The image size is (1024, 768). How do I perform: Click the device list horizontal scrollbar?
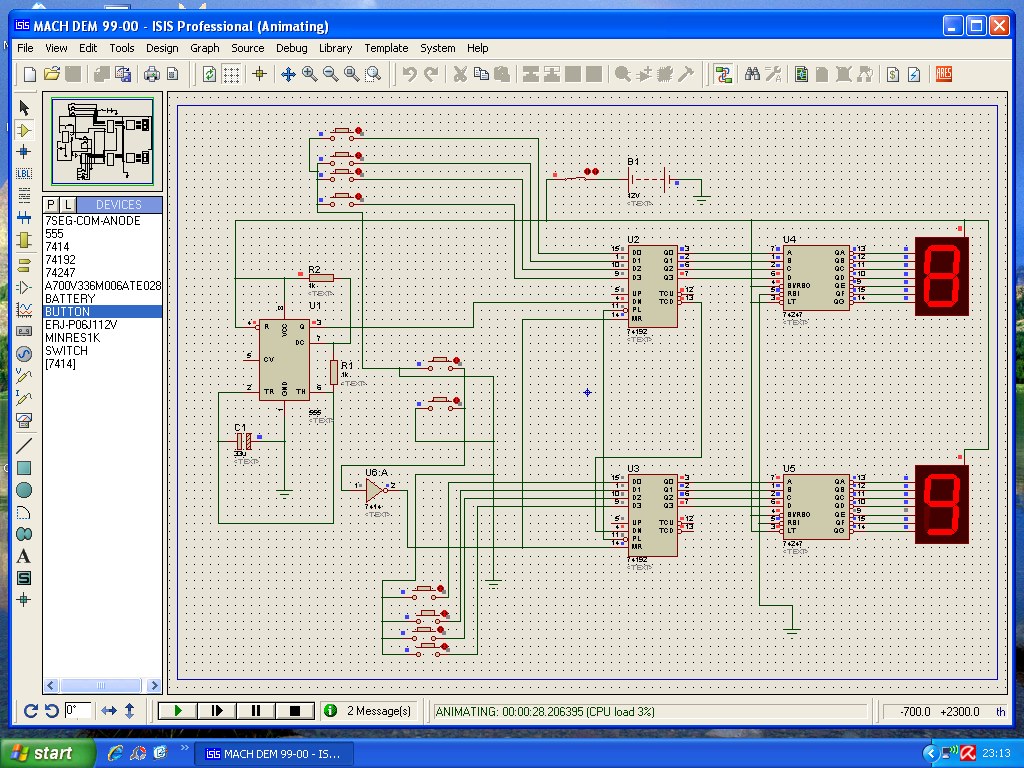(102, 686)
